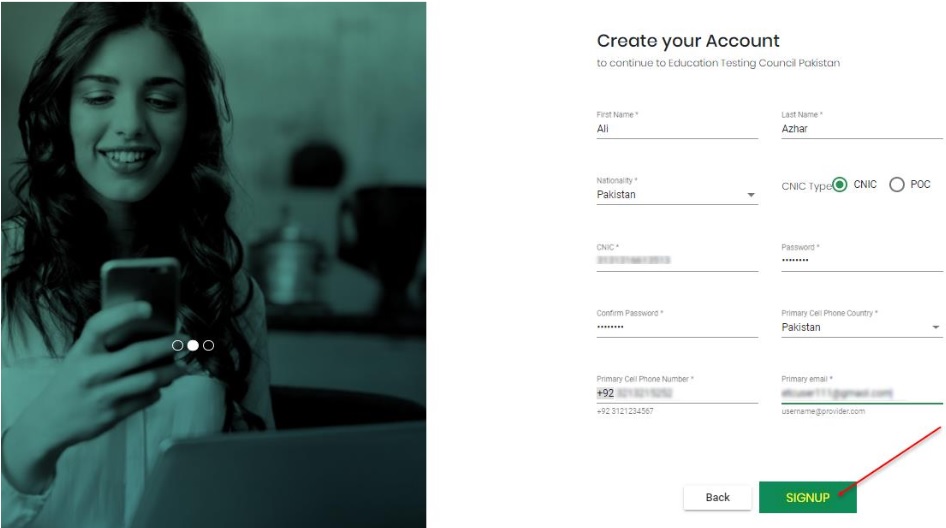Screen dimensions: 946x528
Task: Choose the CNIC radio button
Action: pos(840,185)
